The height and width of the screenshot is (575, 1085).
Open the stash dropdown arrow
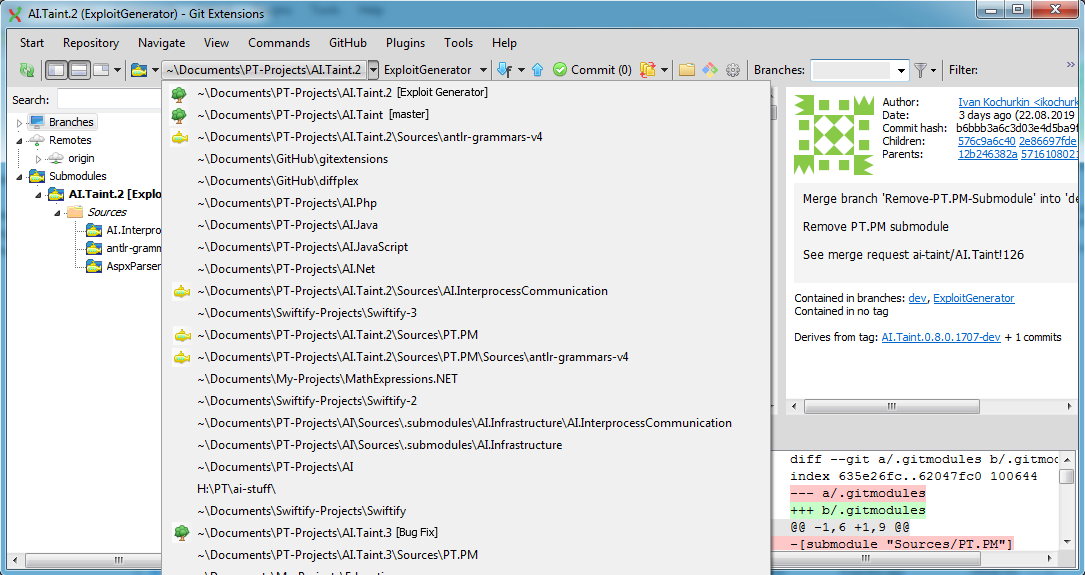665,70
